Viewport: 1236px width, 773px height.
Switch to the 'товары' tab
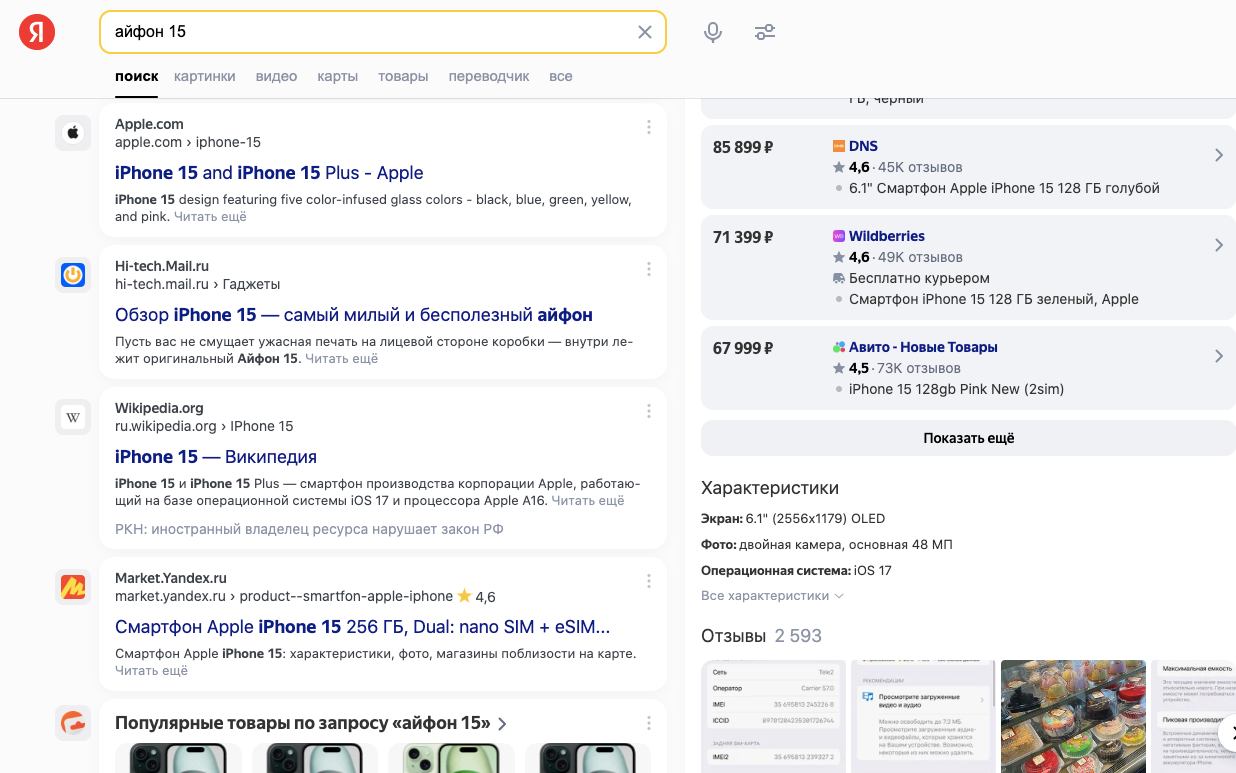pyautogui.click(x=403, y=76)
